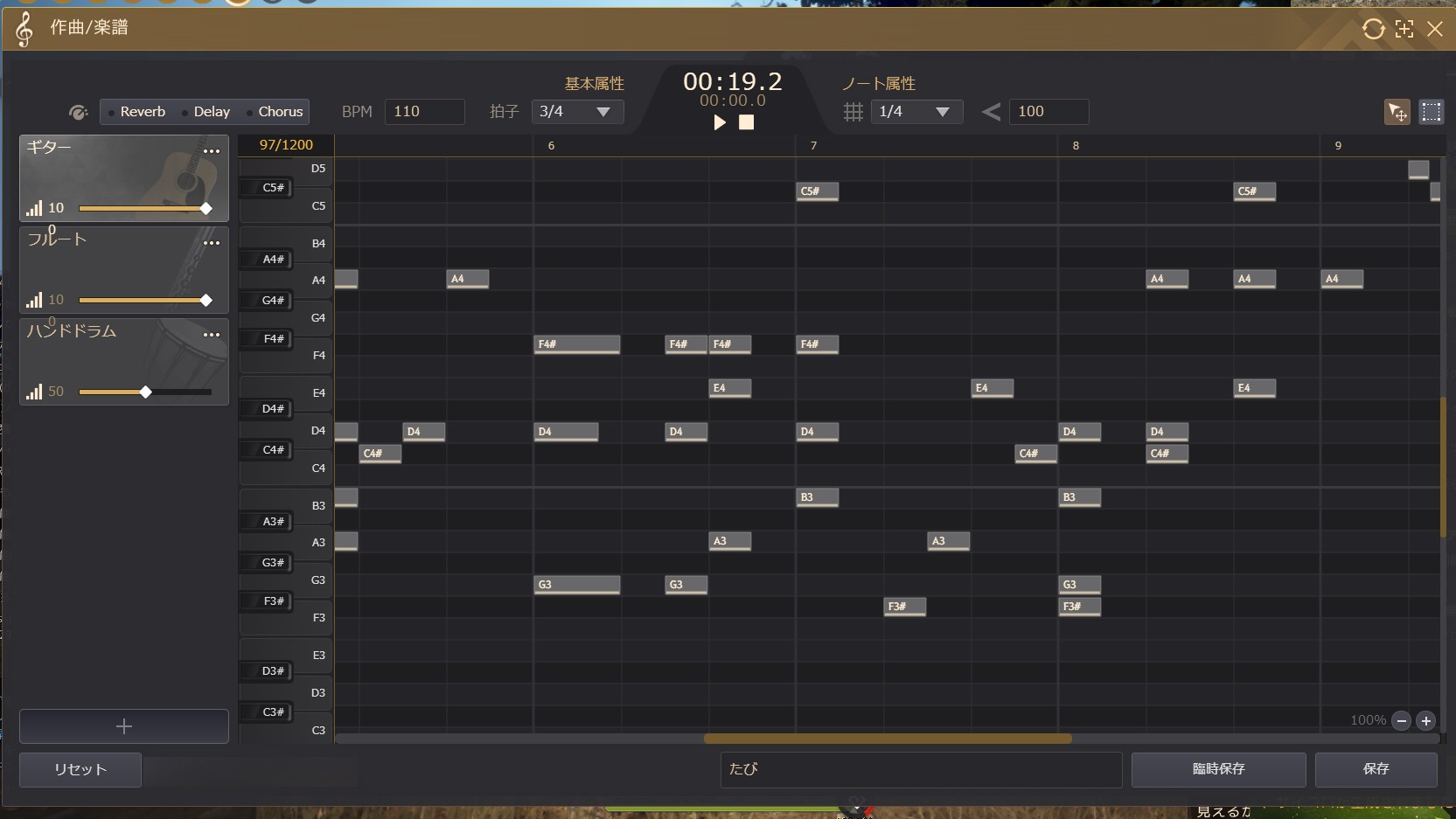Click measure 9 marker on the ruler

(x=1338, y=146)
